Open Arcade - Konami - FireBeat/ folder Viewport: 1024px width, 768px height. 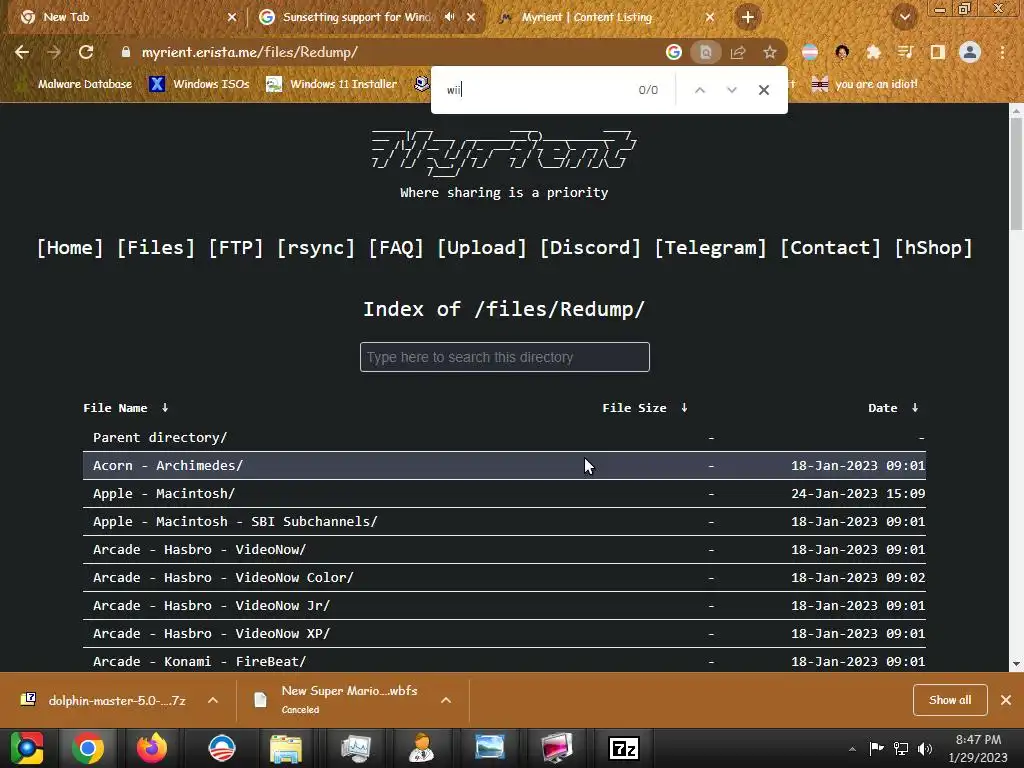click(199, 662)
